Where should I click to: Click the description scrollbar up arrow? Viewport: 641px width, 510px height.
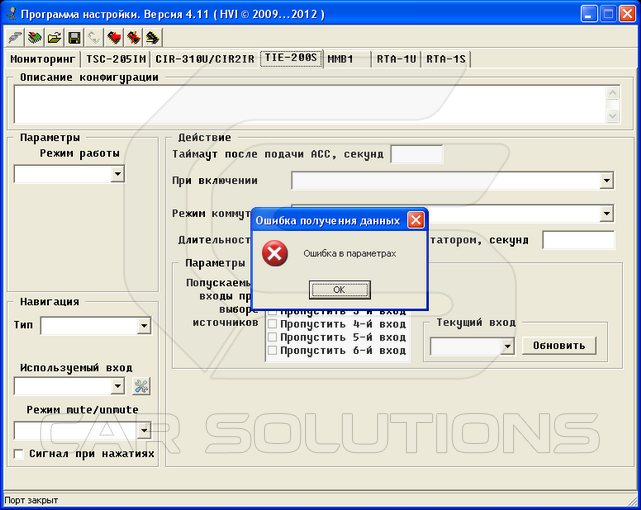612,93
